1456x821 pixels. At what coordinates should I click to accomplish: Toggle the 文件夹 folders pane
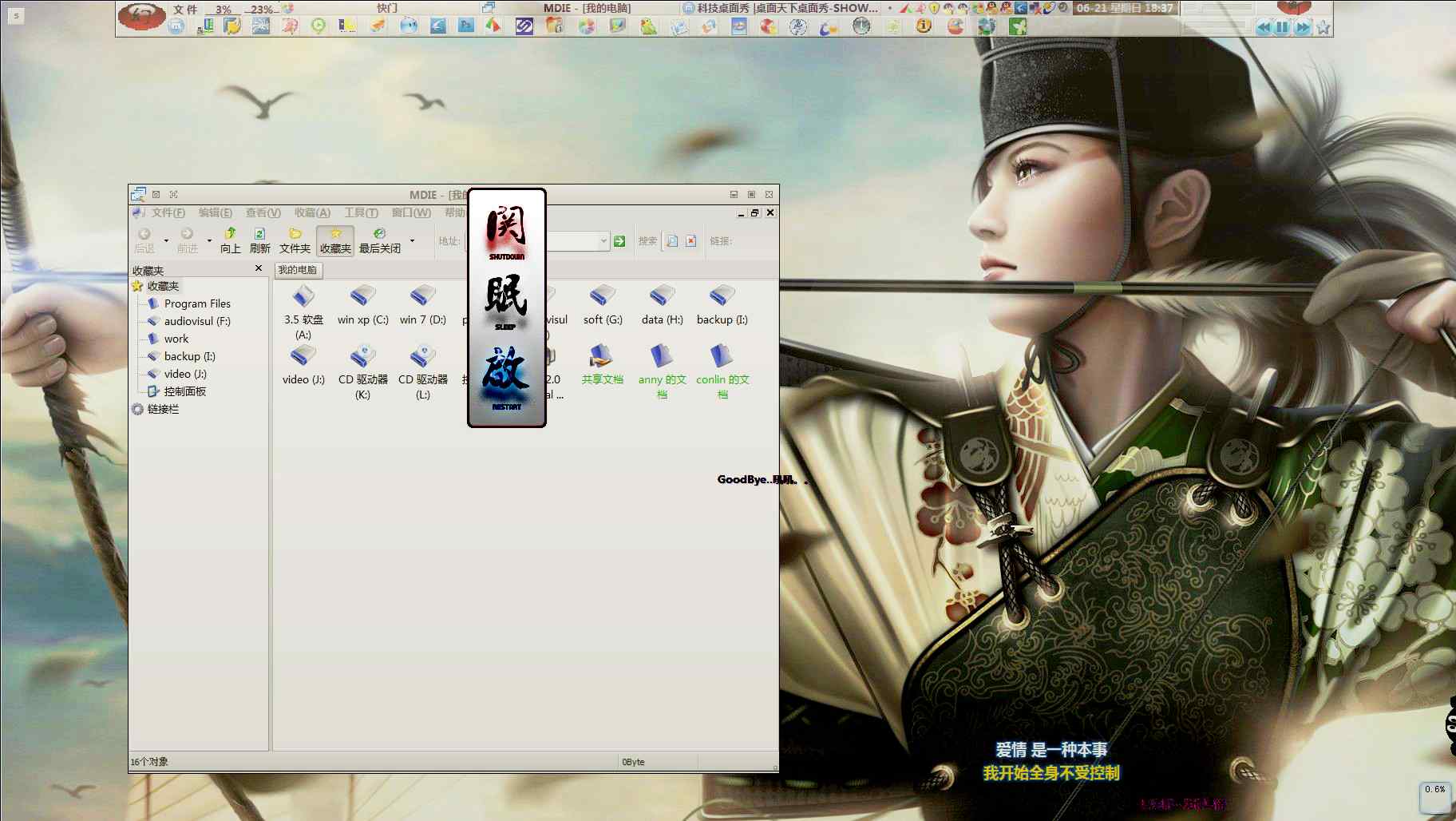point(295,240)
